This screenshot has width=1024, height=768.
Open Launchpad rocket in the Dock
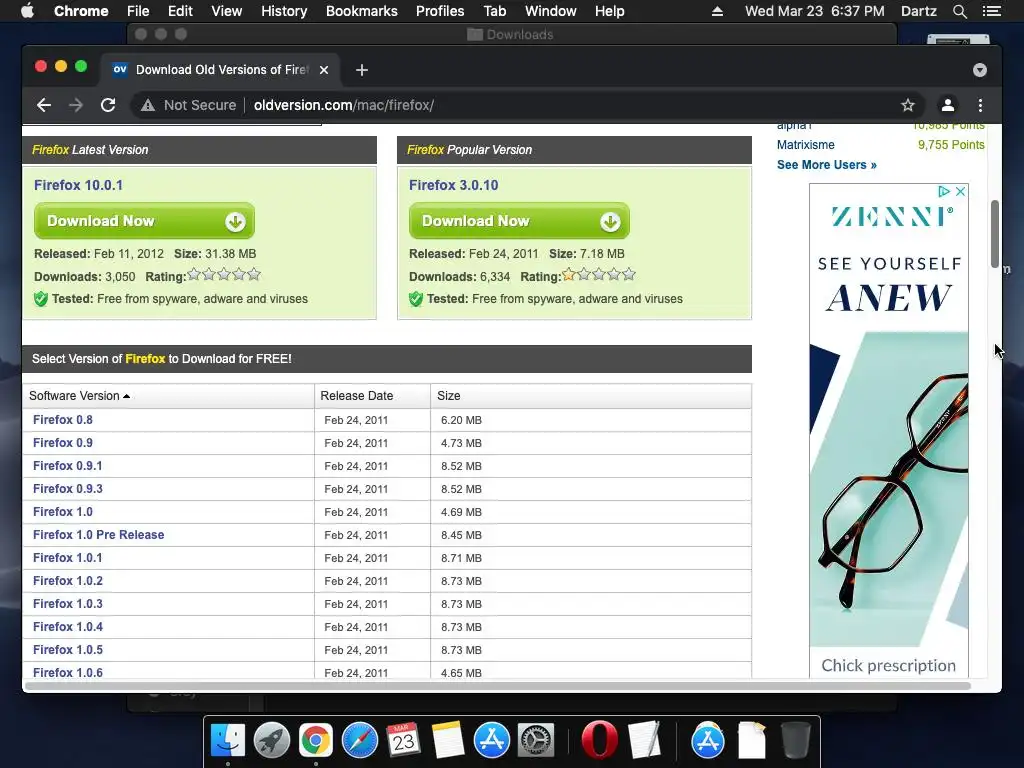[272, 741]
